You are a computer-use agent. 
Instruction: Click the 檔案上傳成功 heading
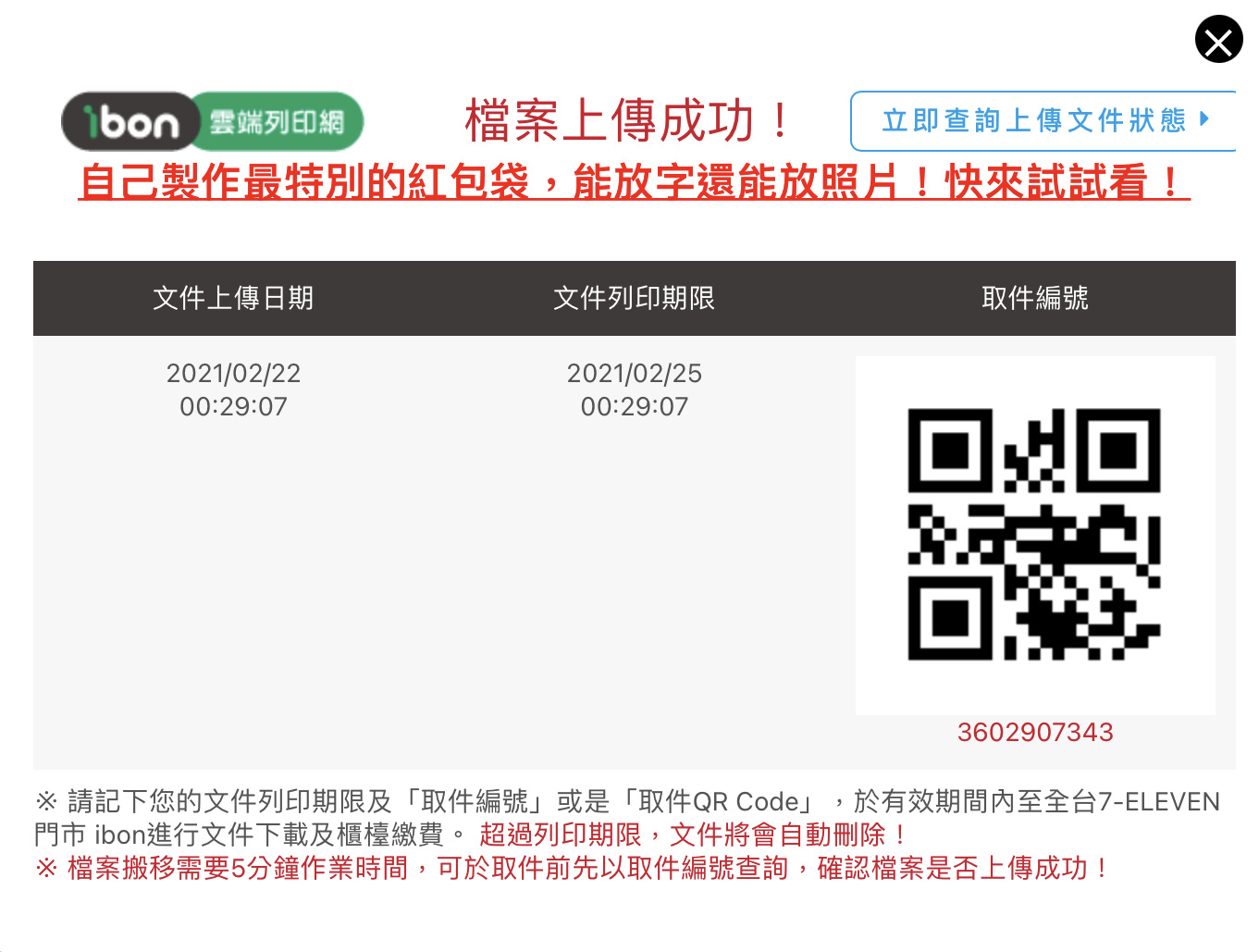[629, 120]
